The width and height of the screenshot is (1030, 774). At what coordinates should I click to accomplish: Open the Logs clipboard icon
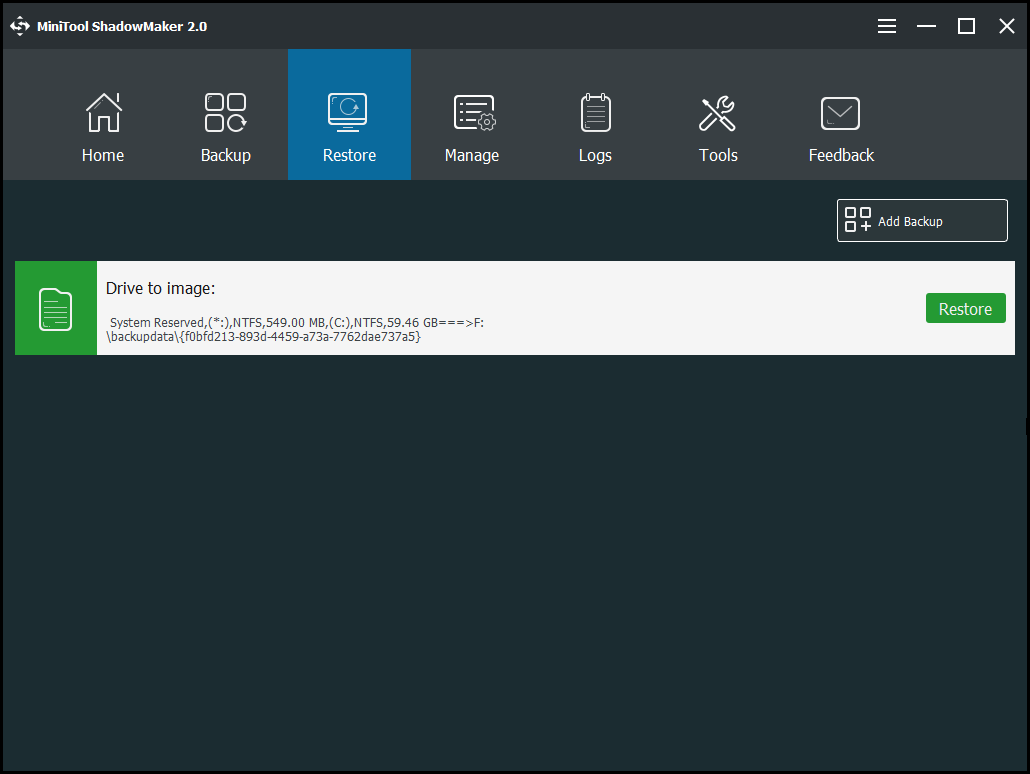coord(595,113)
